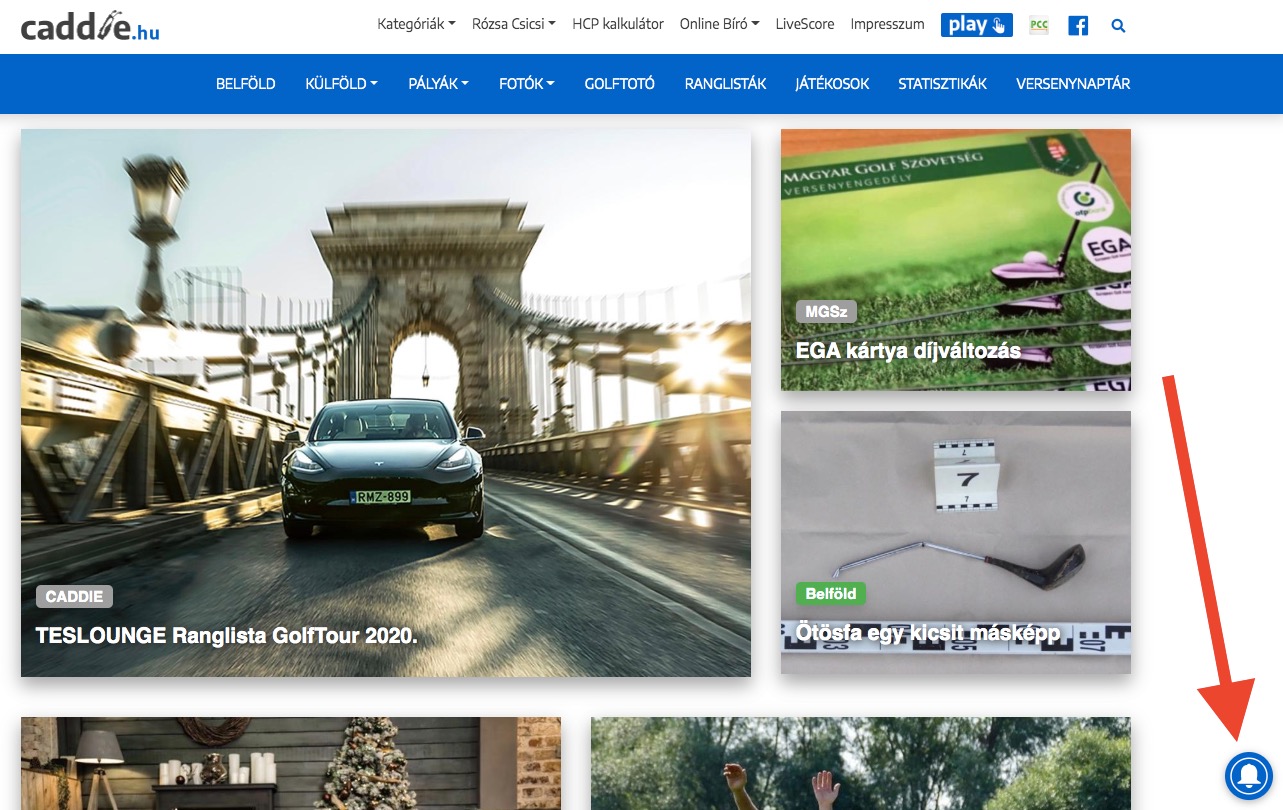Open the PCC icon link

coord(1039,25)
